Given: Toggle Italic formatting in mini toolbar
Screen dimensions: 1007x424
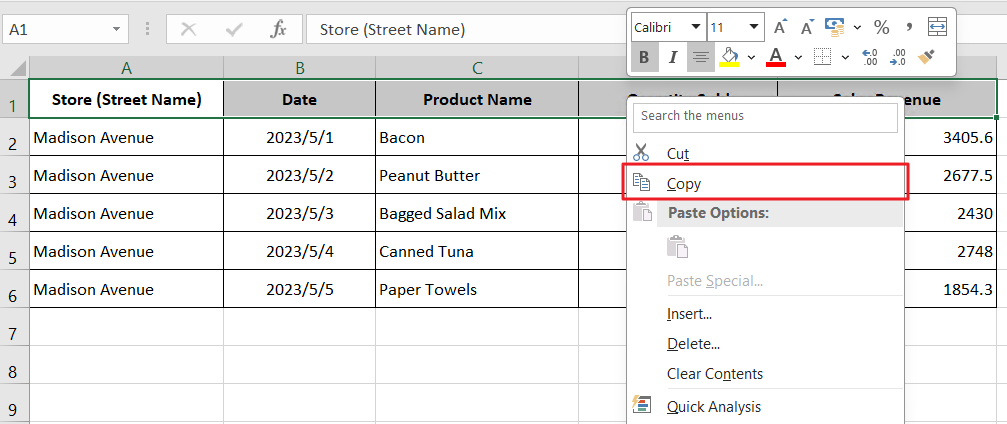Looking at the screenshot, I should 673,57.
